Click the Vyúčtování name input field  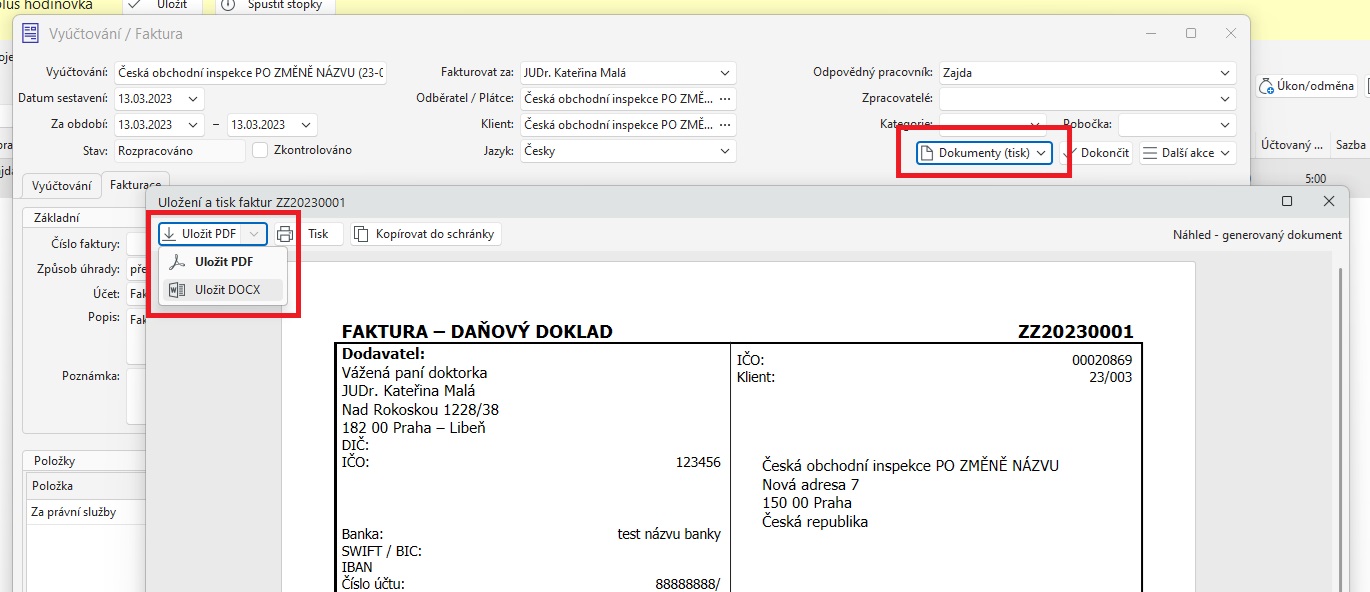point(250,72)
